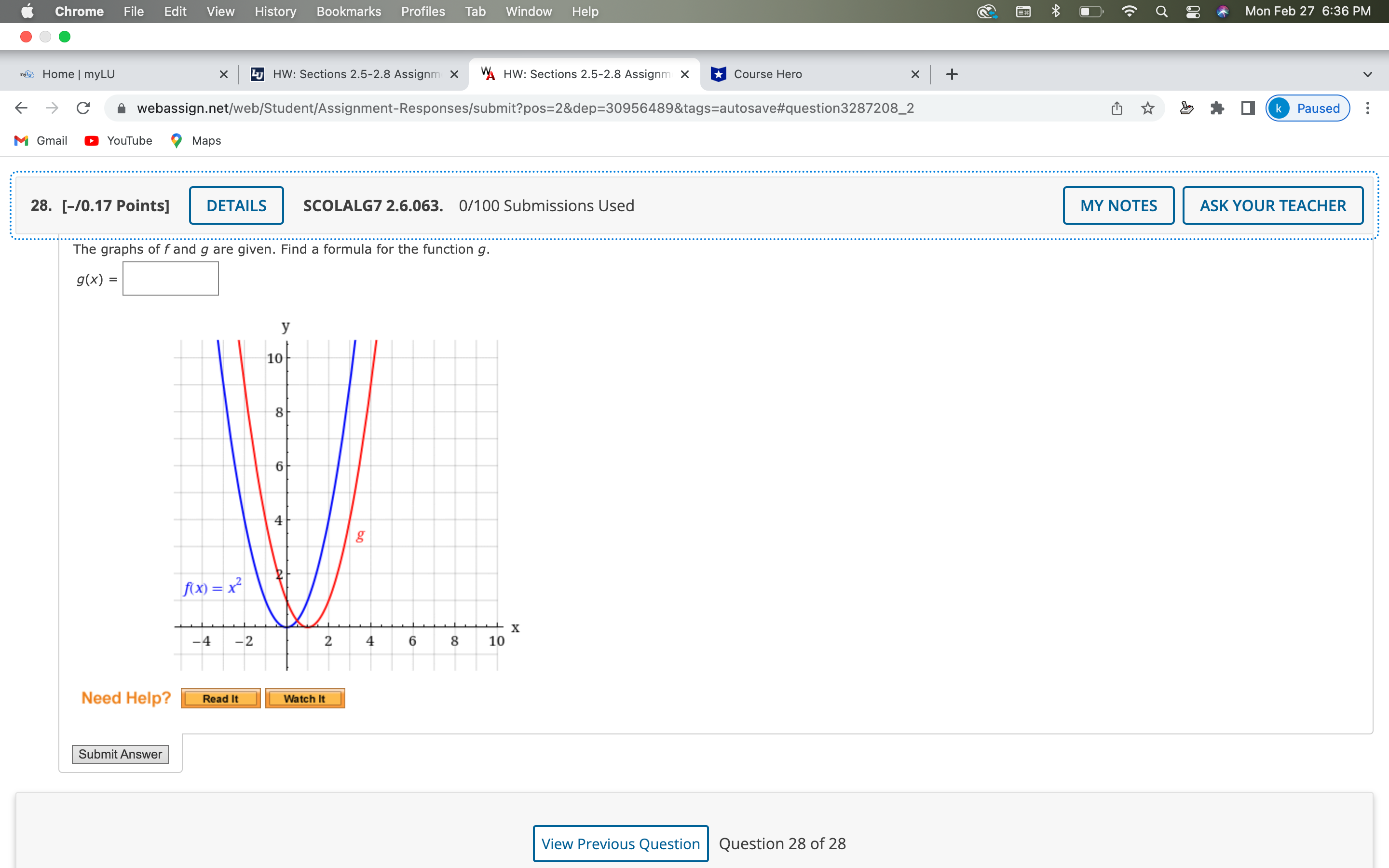Screen dimensions: 1389x868
Task: Click the g(x) answer input box
Action: click(x=170, y=279)
